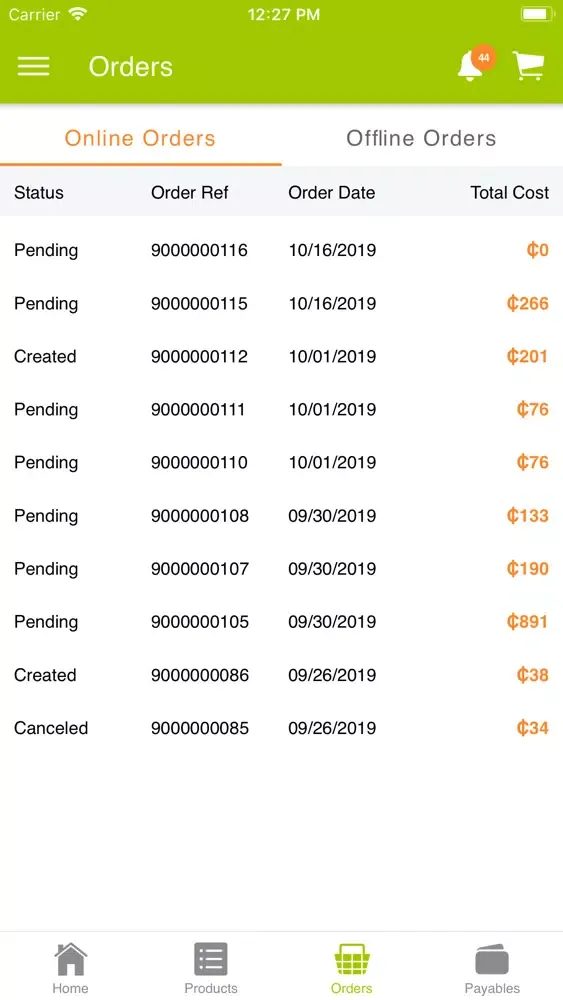Select the Online Orders tab
Image resolution: width=563 pixels, height=1000 pixels.
tap(140, 138)
